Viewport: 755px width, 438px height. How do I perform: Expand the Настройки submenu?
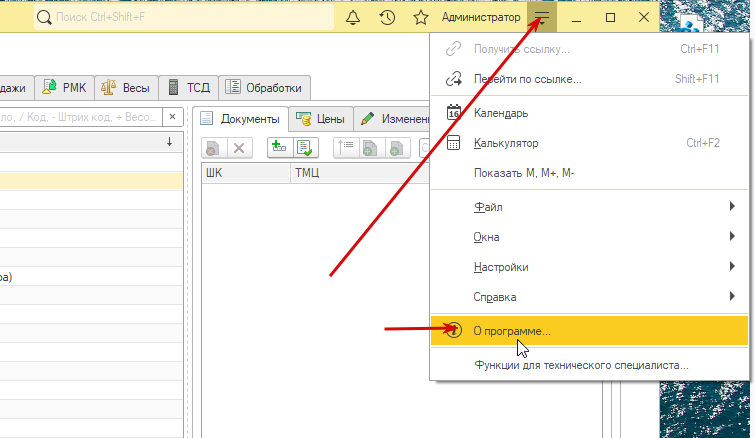[x=589, y=266]
